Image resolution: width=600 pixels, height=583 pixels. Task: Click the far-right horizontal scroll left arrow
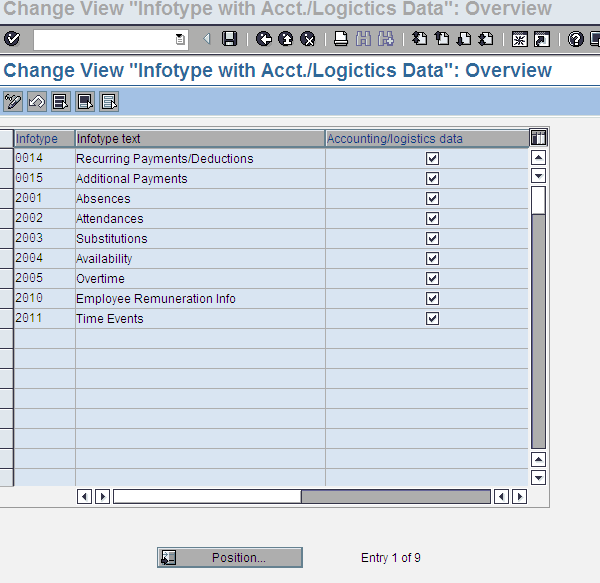point(501,497)
